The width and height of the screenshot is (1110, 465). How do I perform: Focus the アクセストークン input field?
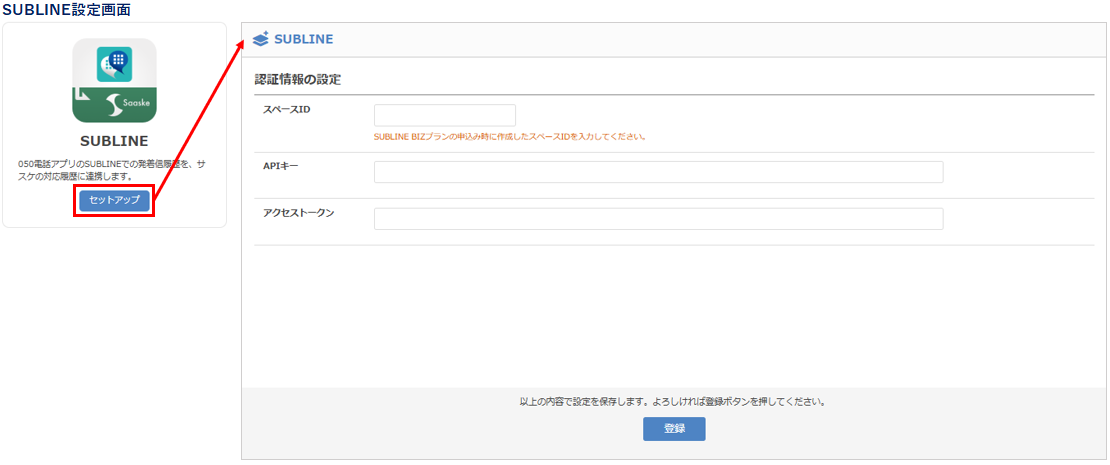658,219
